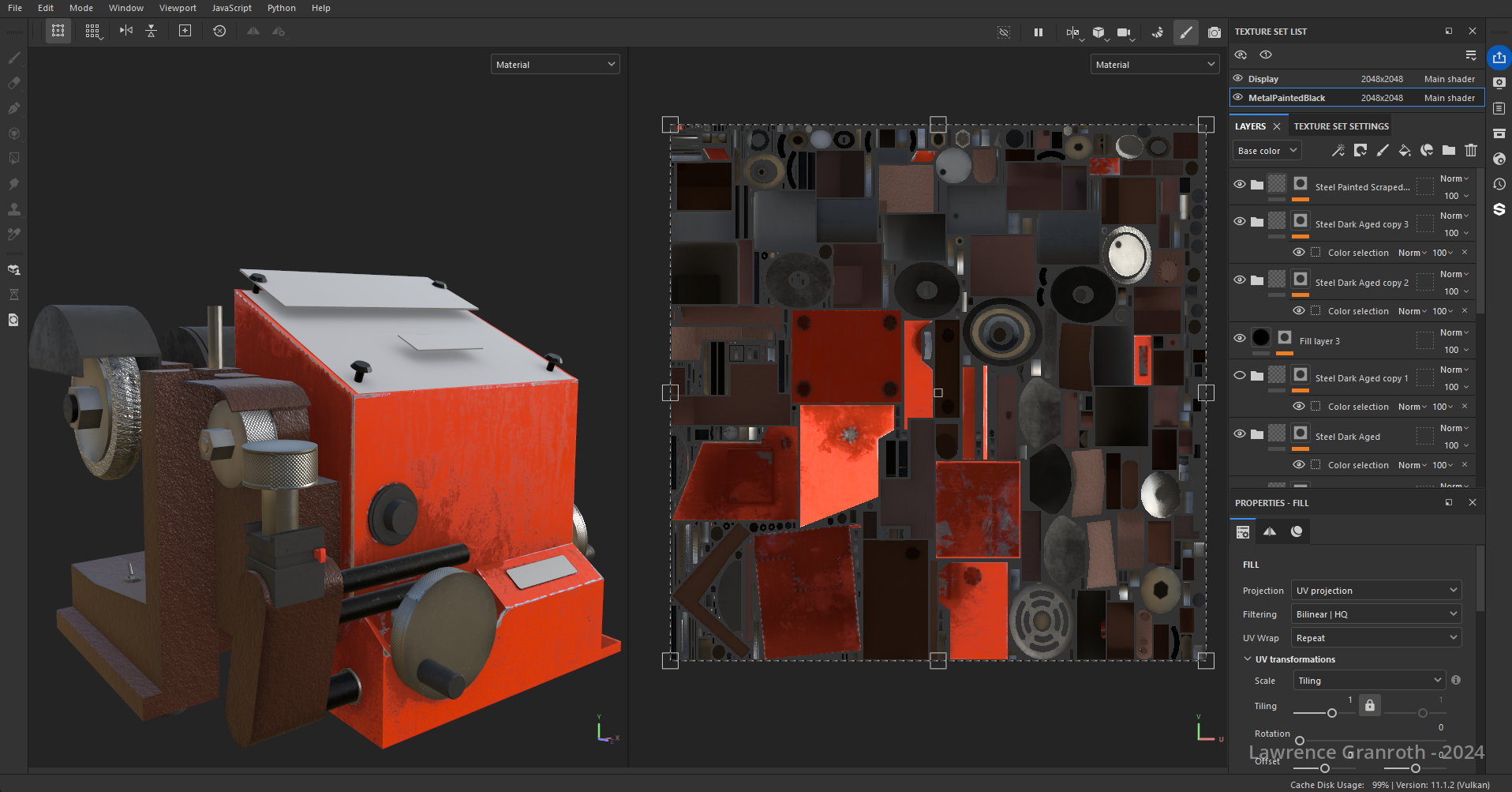Click the add fill layer bucket icon

point(1404,150)
